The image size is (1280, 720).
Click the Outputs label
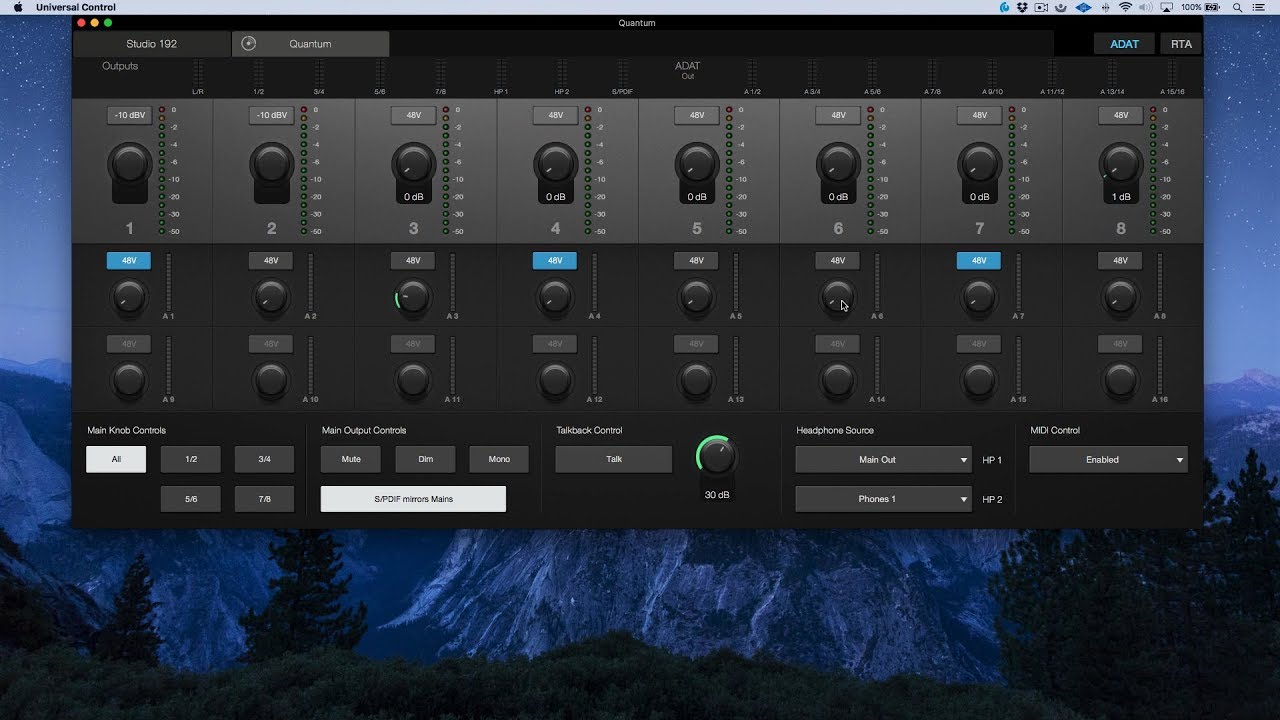[x=120, y=66]
